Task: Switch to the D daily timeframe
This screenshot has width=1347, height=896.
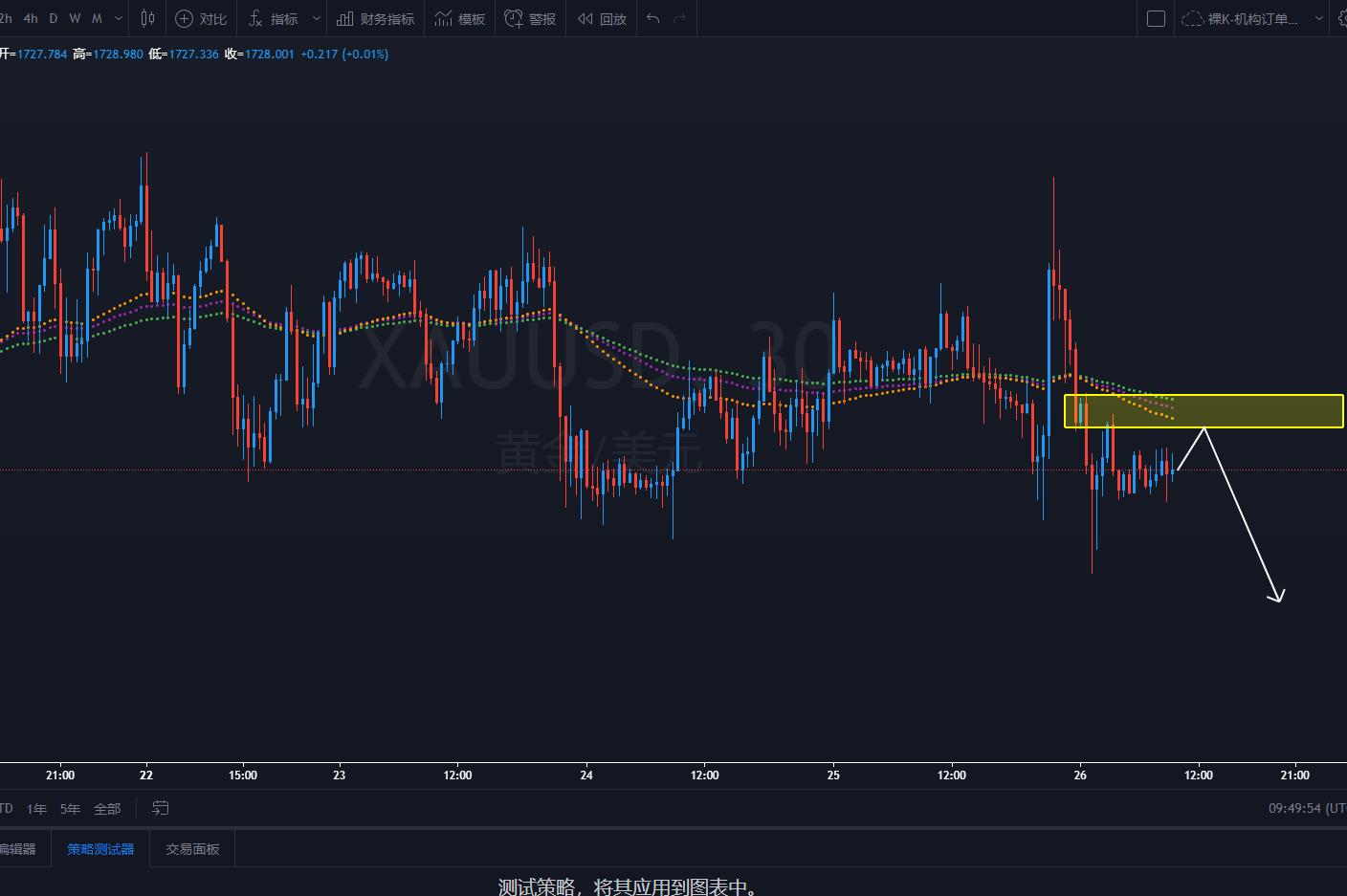Action: (54, 18)
